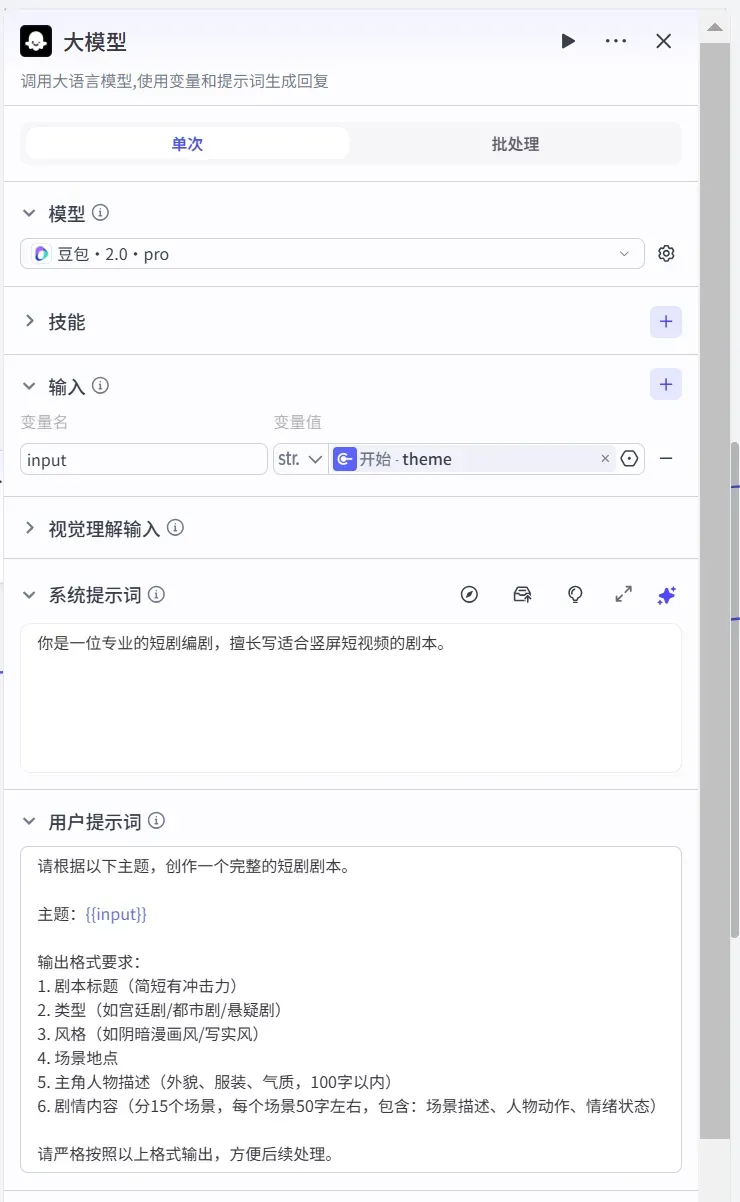The width and height of the screenshot is (740, 1202).
Task: Click into the 用户提示词 text area
Action: coord(351,1009)
